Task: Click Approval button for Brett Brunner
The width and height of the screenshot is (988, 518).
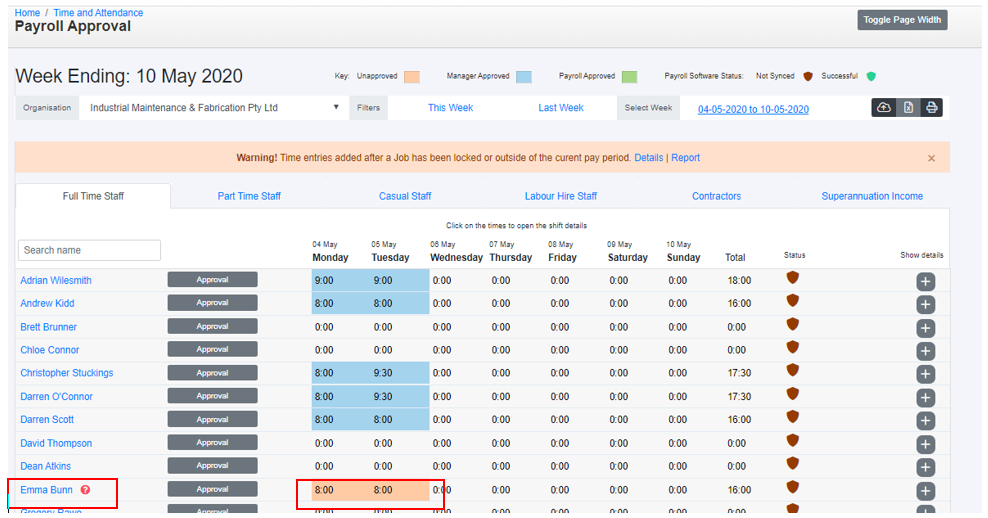Action: pyautogui.click(x=212, y=326)
